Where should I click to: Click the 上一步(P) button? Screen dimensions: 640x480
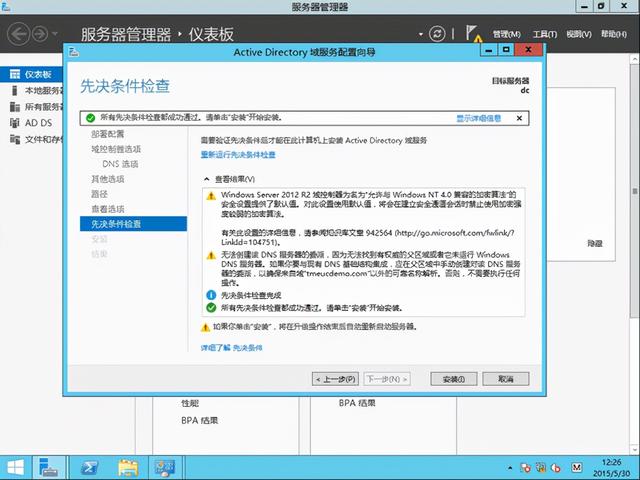click(336, 379)
